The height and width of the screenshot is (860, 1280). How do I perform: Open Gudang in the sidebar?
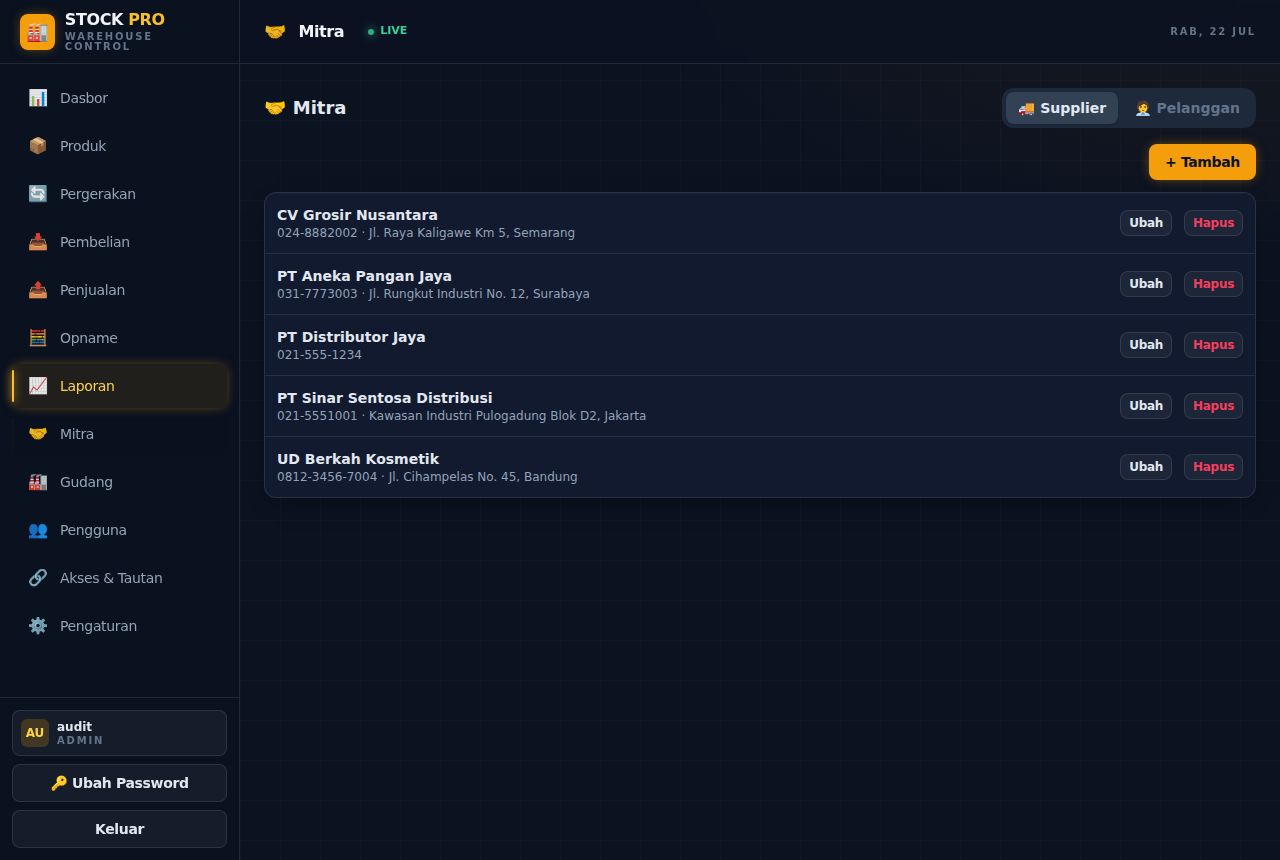[120, 482]
